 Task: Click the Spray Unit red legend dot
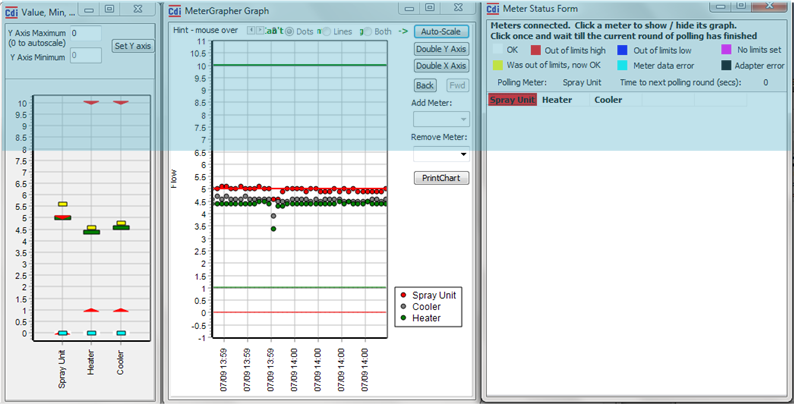pyautogui.click(x=404, y=295)
